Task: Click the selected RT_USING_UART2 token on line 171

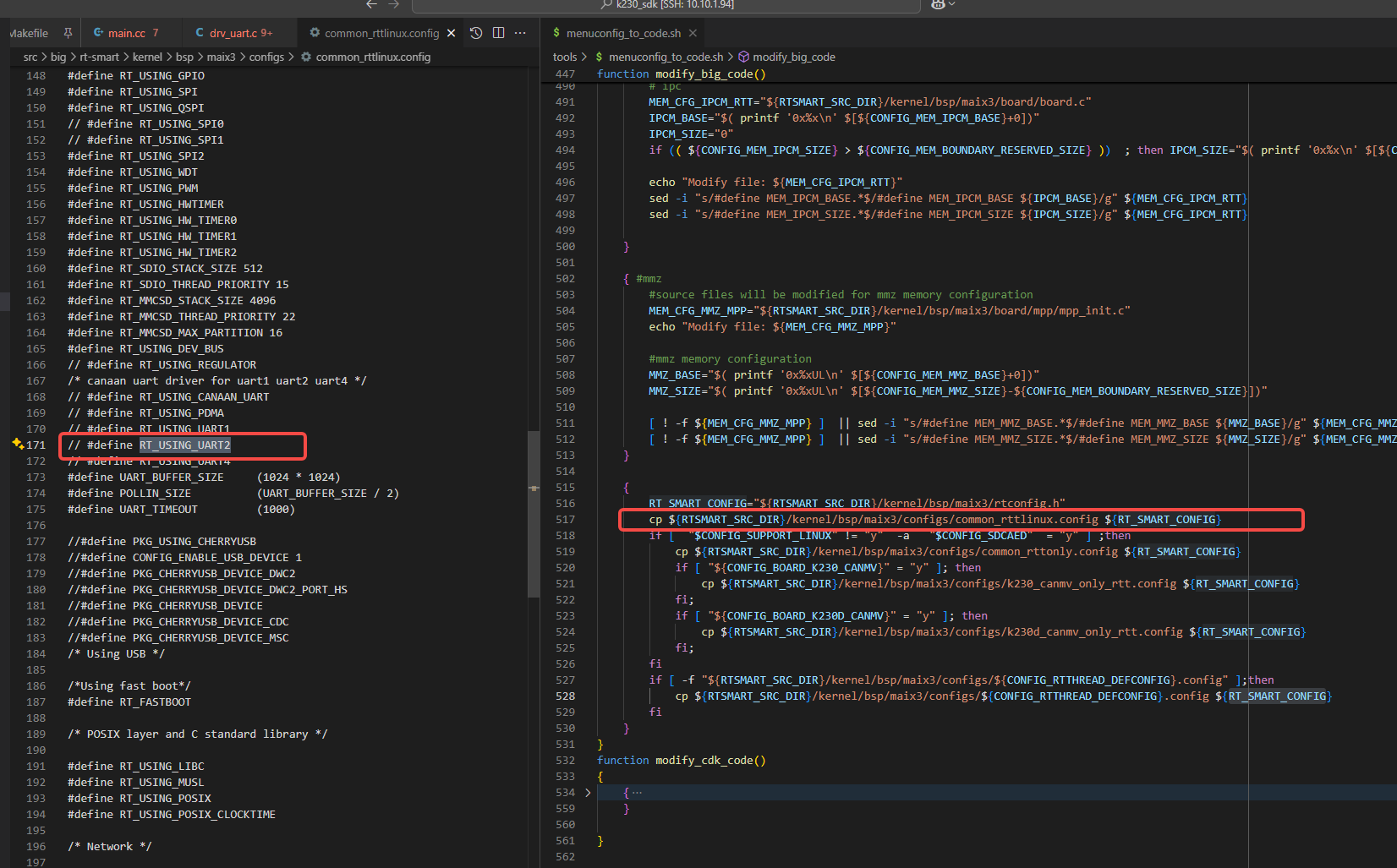Action: pyautogui.click(x=185, y=445)
